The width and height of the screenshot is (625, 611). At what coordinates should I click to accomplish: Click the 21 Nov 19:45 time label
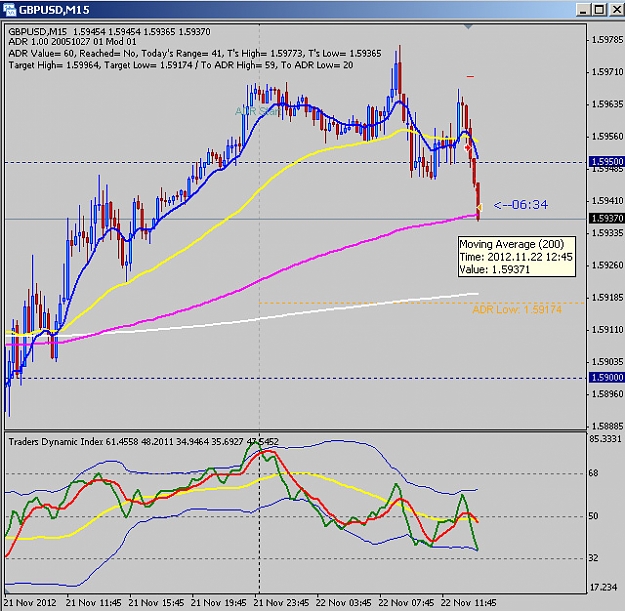coord(219,602)
